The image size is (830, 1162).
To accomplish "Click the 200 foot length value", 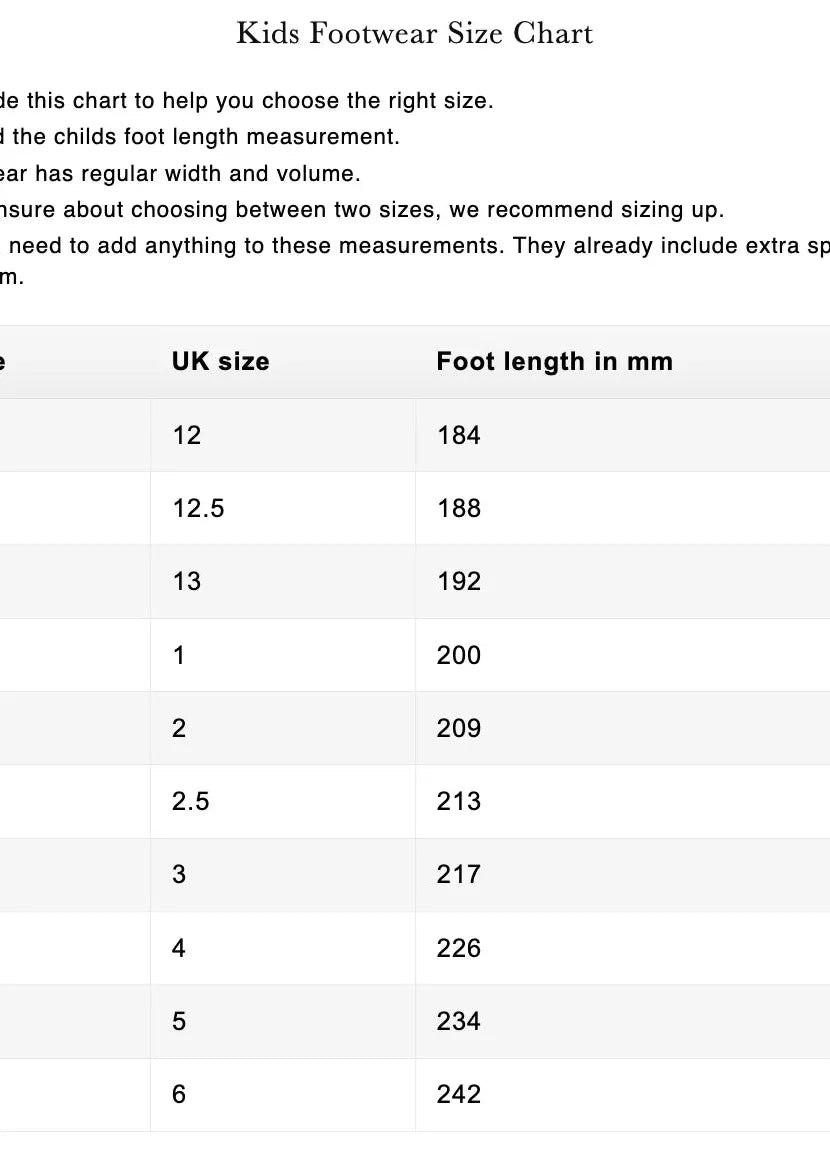I will [459, 655].
